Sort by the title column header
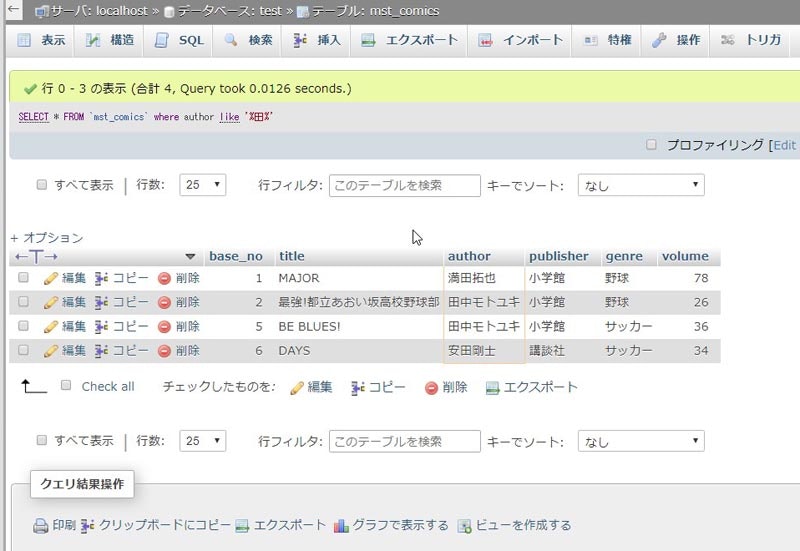The width and height of the screenshot is (800, 551). 292,256
